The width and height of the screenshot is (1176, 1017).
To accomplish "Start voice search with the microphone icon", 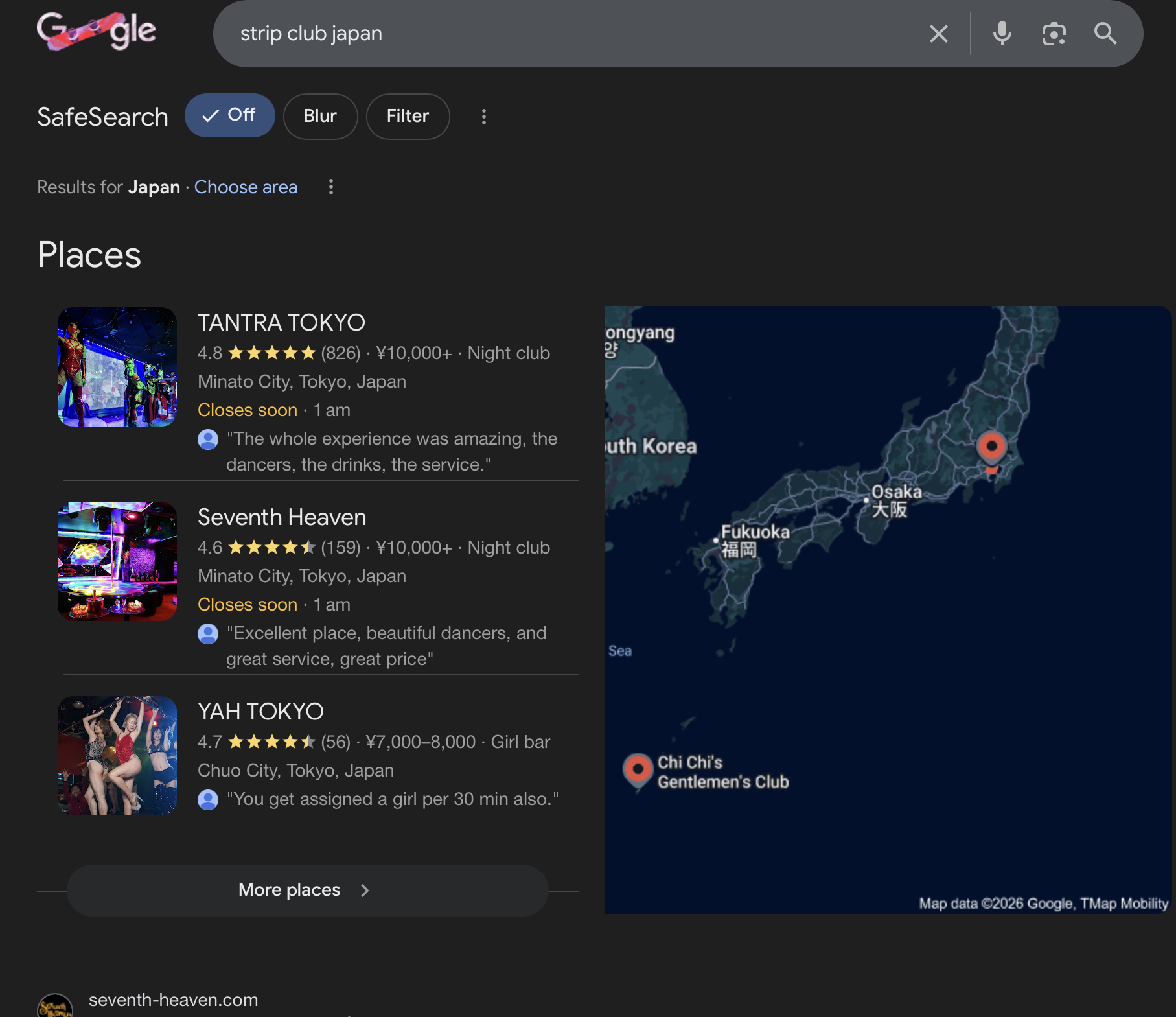I will click(x=1002, y=34).
